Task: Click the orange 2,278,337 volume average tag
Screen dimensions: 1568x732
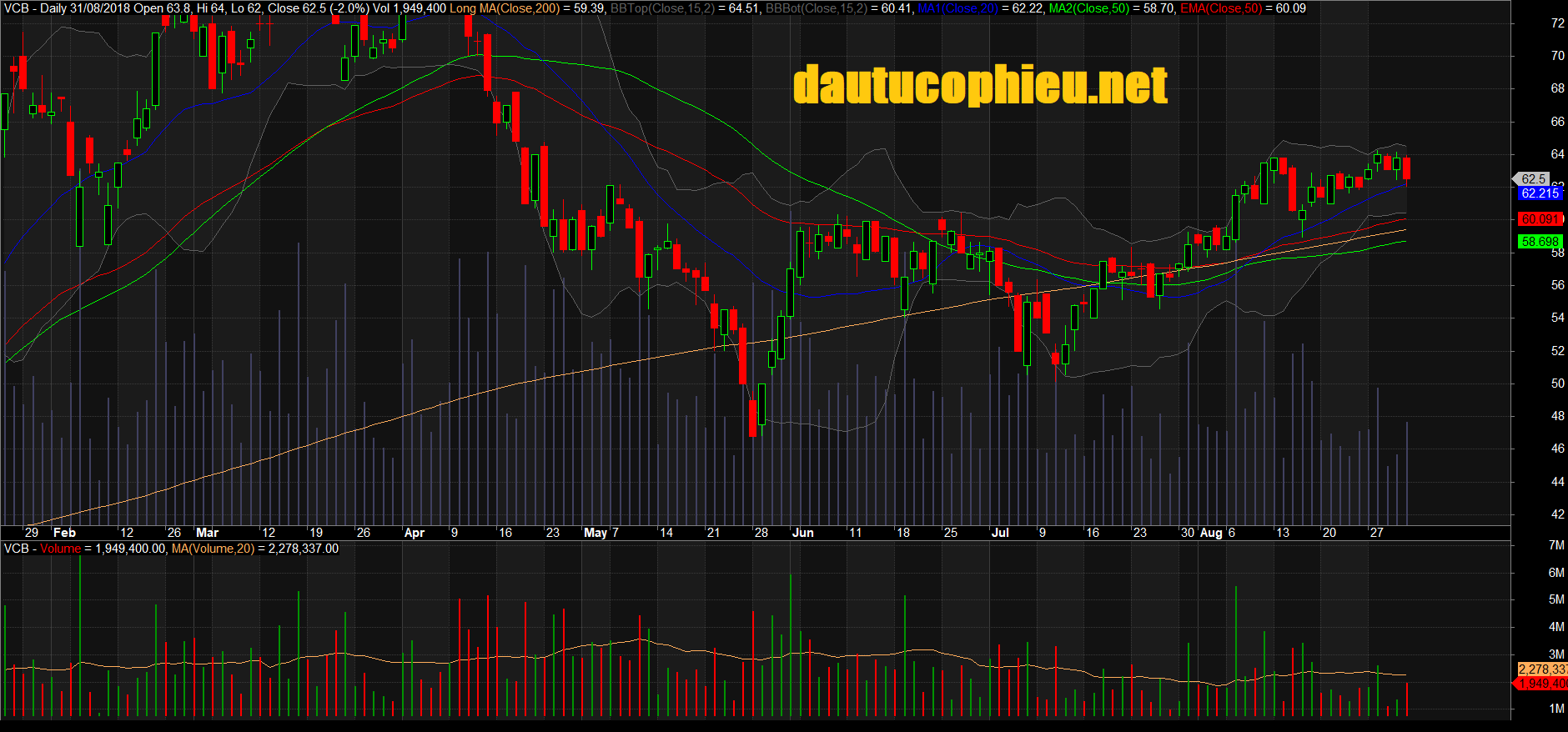Action: coord(1541,669)
